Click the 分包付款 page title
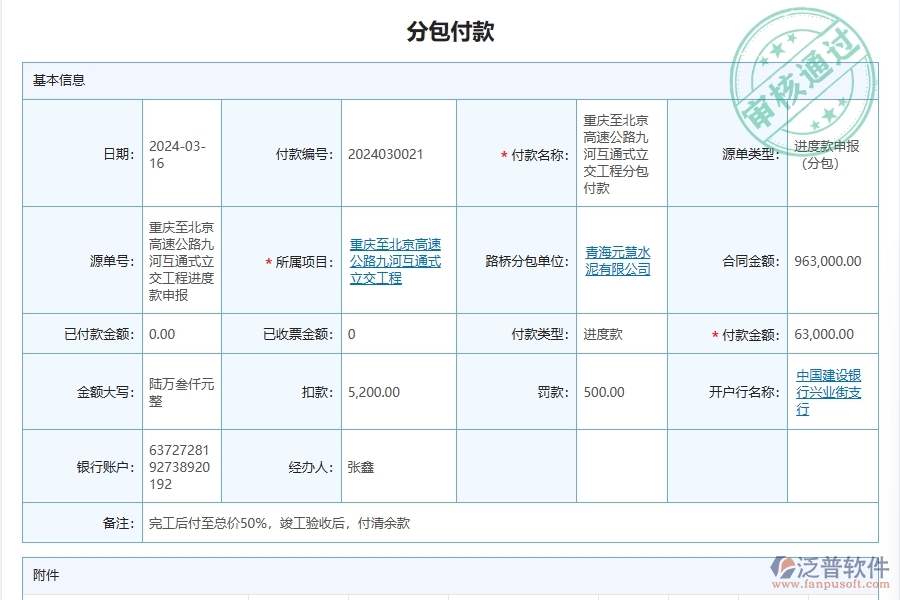 [450, 32]
